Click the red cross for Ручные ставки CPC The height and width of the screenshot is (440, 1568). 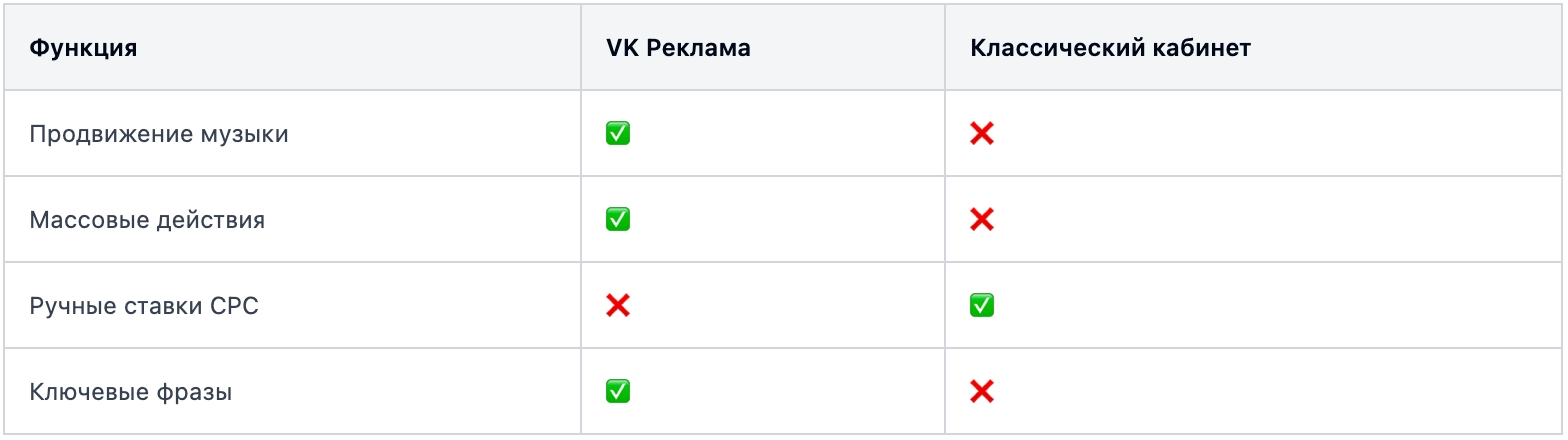pyautogui.click(x=618, y=306)
